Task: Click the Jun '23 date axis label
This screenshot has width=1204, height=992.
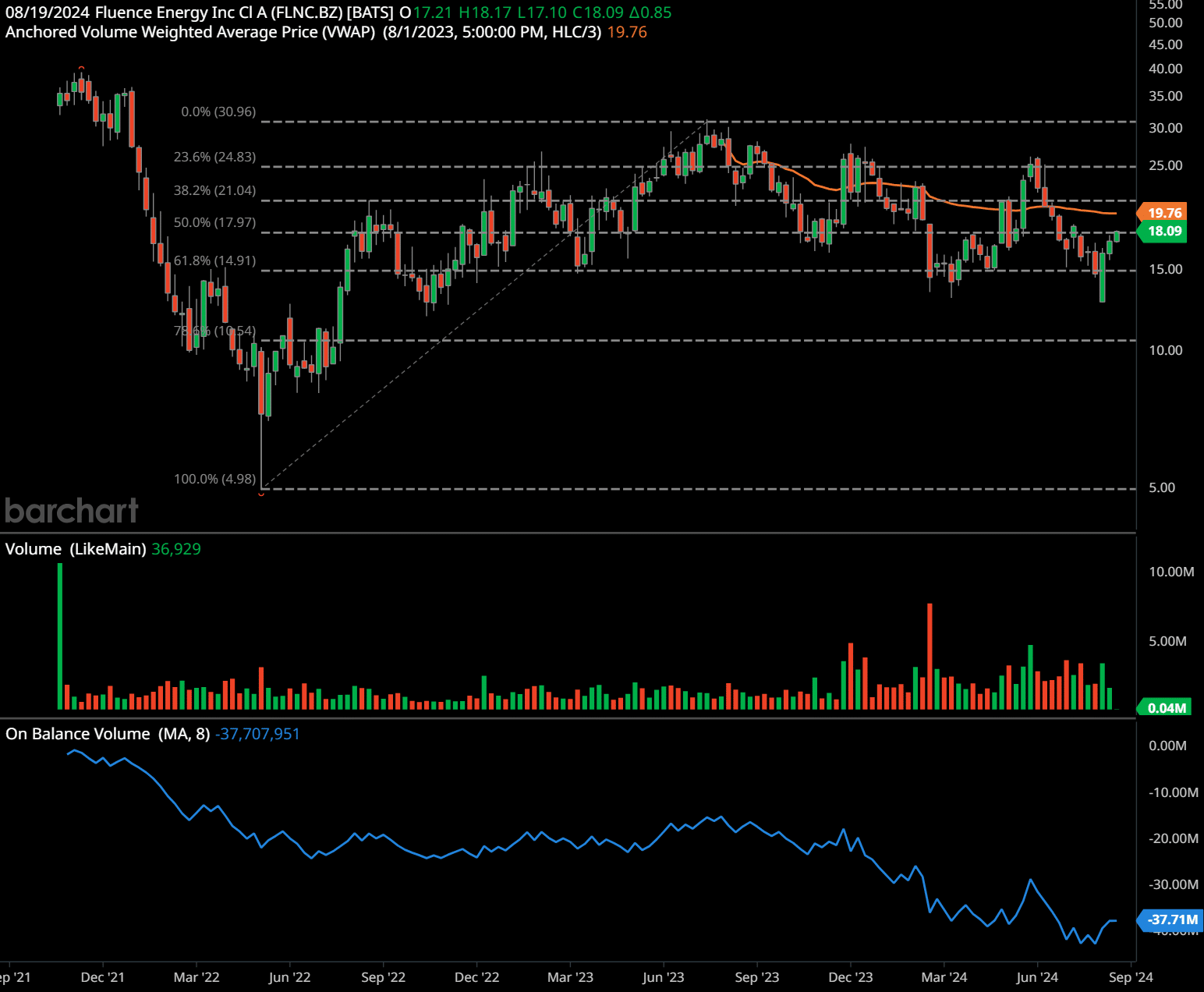Action: [x=664, y=977]
